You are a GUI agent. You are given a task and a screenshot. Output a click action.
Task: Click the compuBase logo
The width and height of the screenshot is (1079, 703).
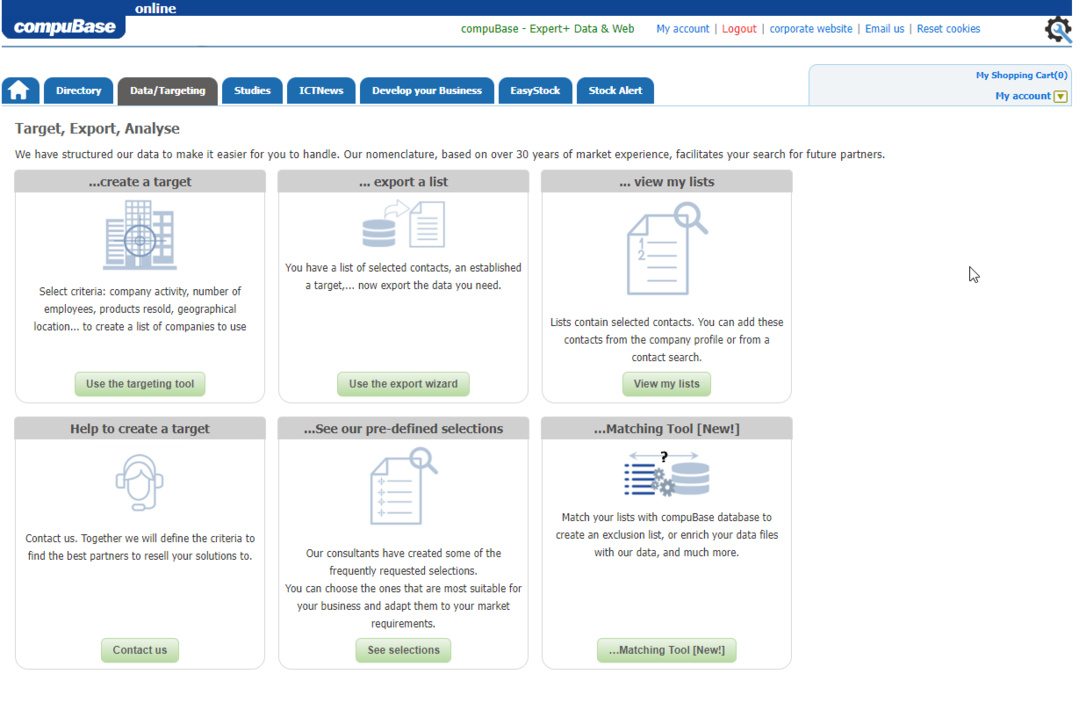pyautogui.click(x=65, y=27)
